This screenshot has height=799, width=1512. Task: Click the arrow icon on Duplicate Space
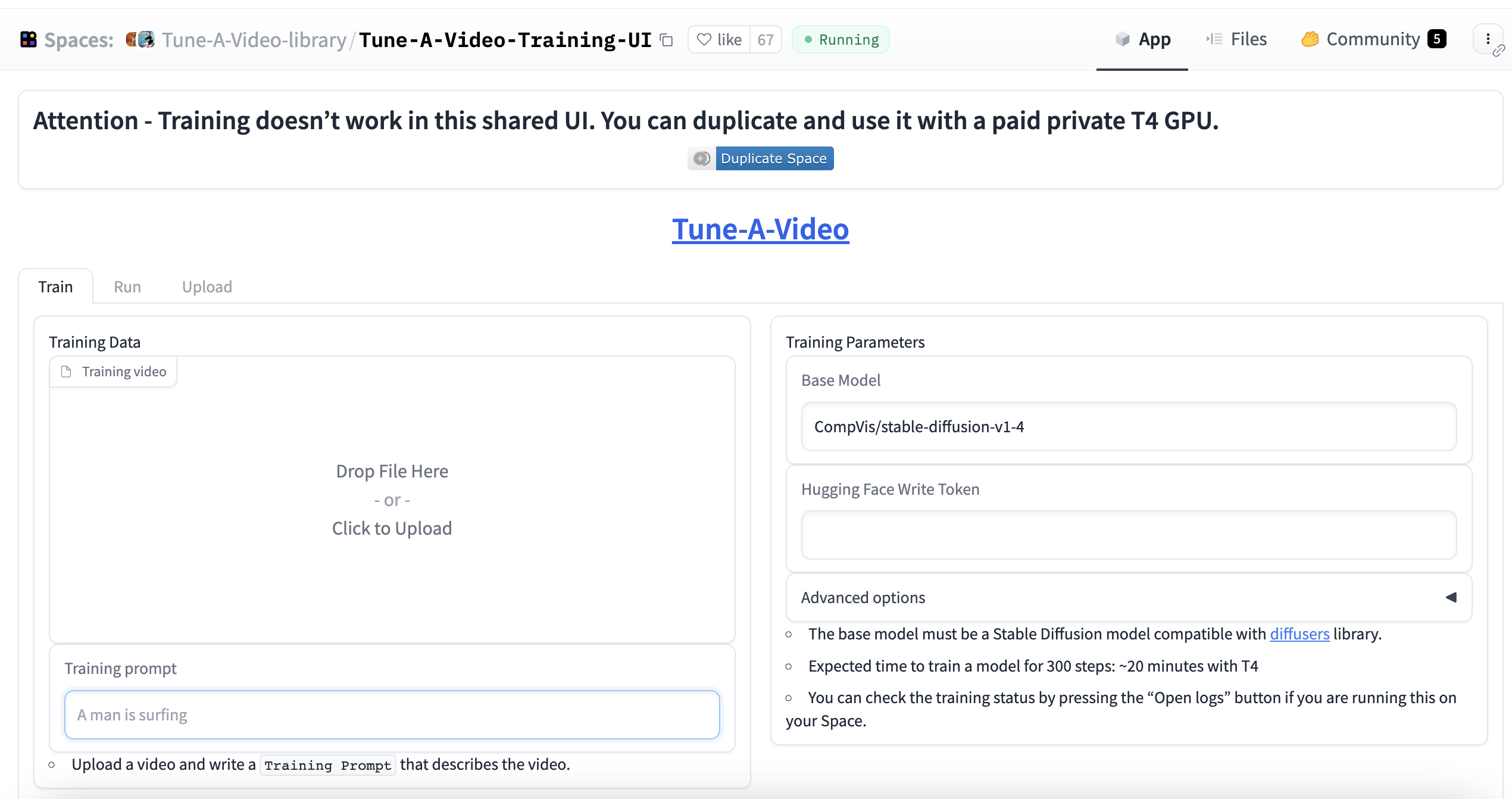click(701, 158)
